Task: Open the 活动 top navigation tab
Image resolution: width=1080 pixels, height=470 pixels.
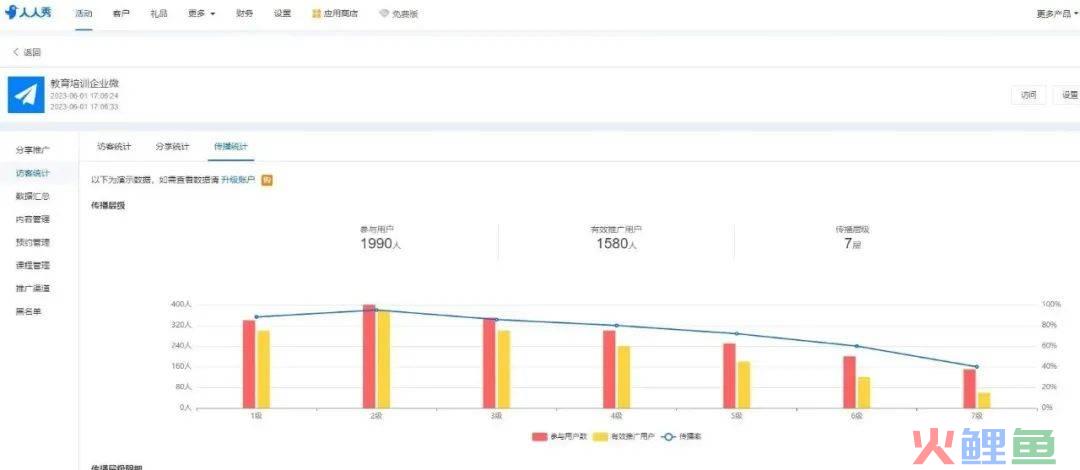Action: [x=84, y=14]
